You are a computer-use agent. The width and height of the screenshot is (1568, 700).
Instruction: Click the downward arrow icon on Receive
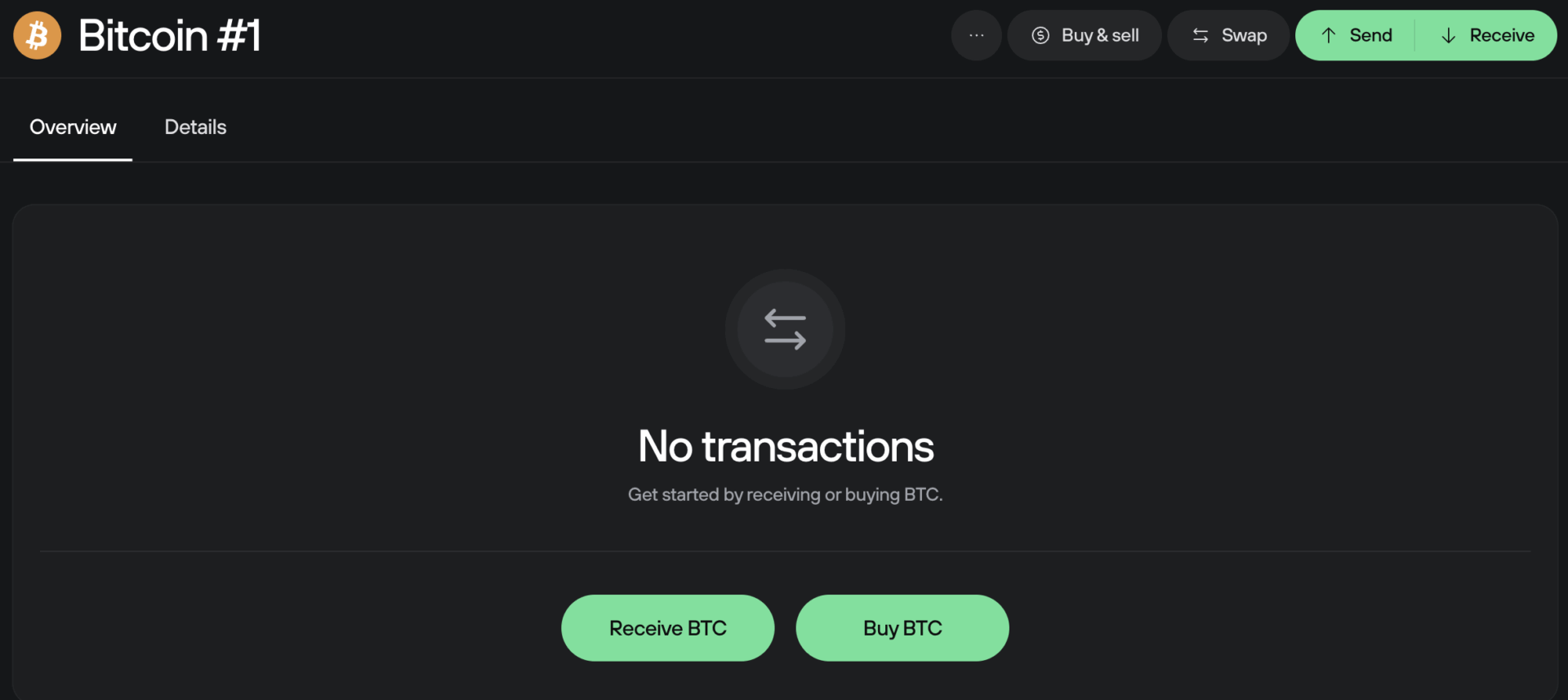click(x=1450, y=35)
